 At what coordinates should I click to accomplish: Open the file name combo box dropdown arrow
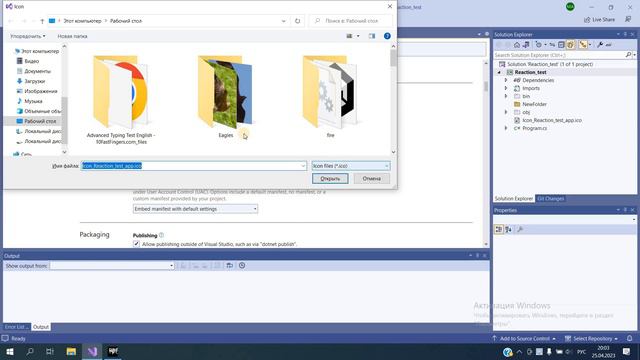pyautogui.click(x=303, y=166)
